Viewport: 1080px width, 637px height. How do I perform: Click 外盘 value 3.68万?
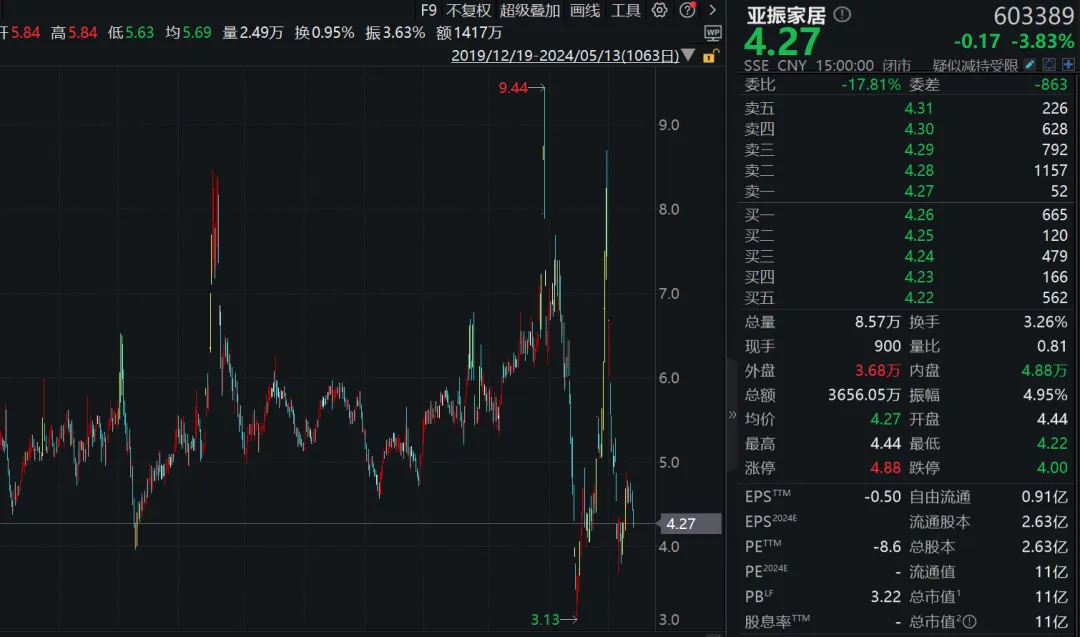click(878, 370)
